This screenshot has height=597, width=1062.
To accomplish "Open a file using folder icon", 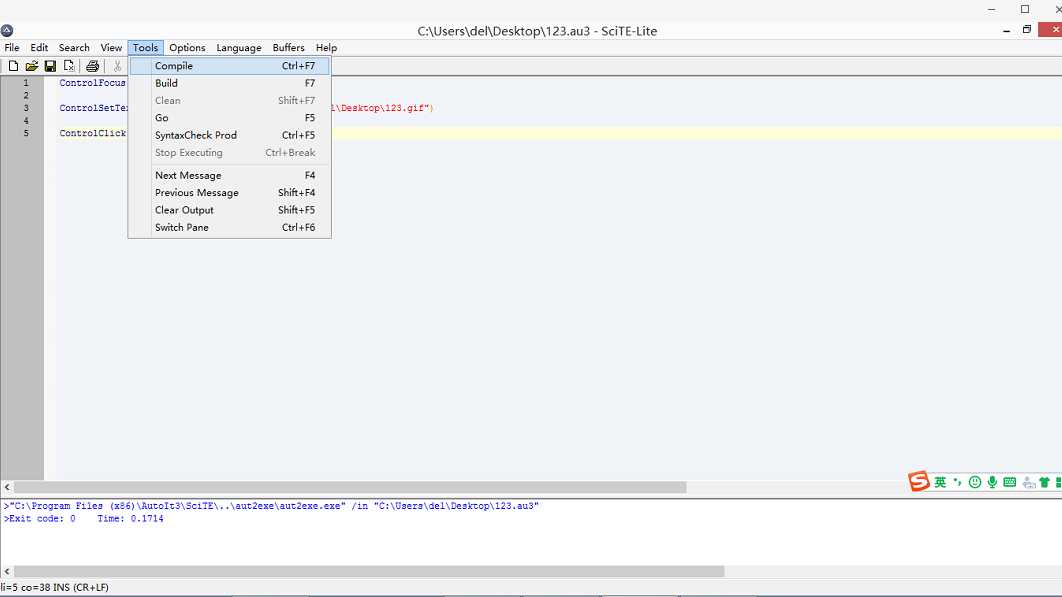I will pyautogui.click(x=31, y=66).
